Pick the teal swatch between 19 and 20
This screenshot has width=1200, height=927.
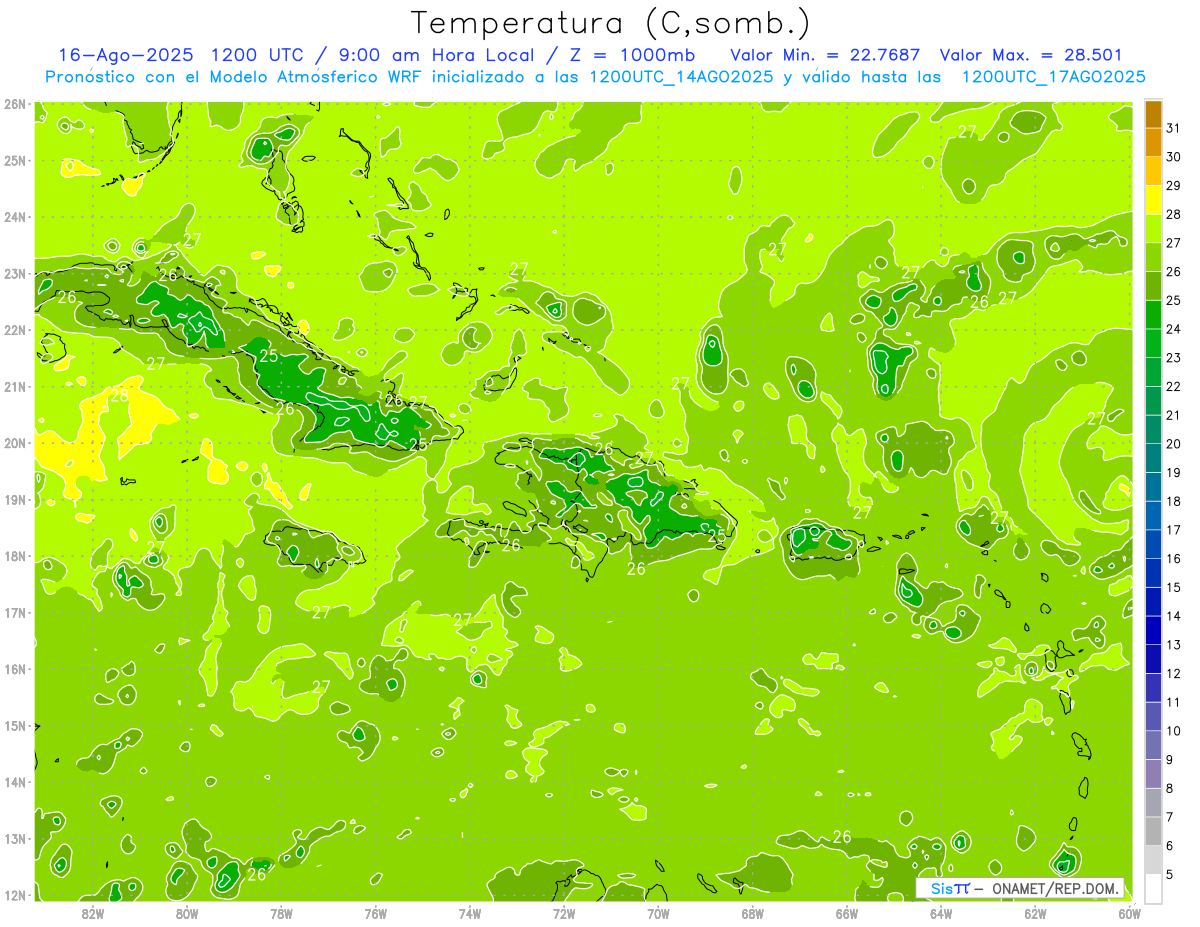(x=1153, y=458)
